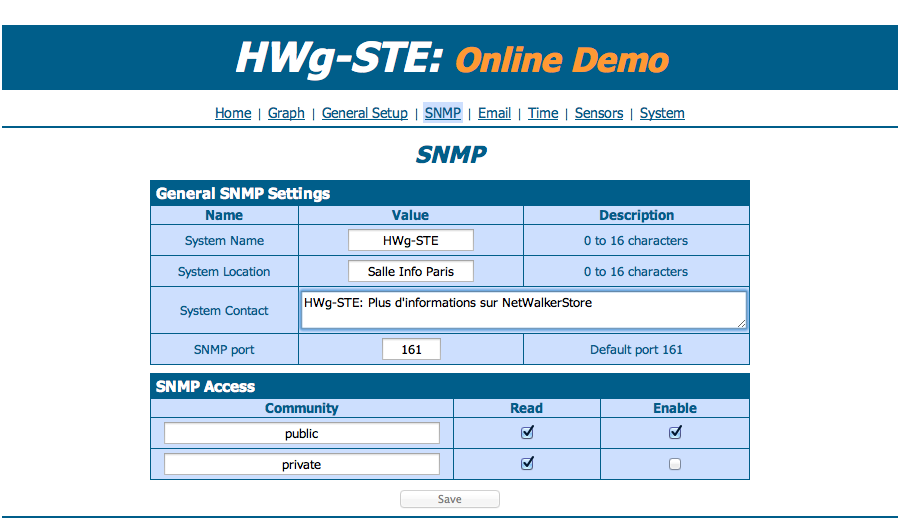Click the System Contact row label
Image resolution: width=900 pixels, height=520 pixels.
pyautogui.click(x=224, y=311)
